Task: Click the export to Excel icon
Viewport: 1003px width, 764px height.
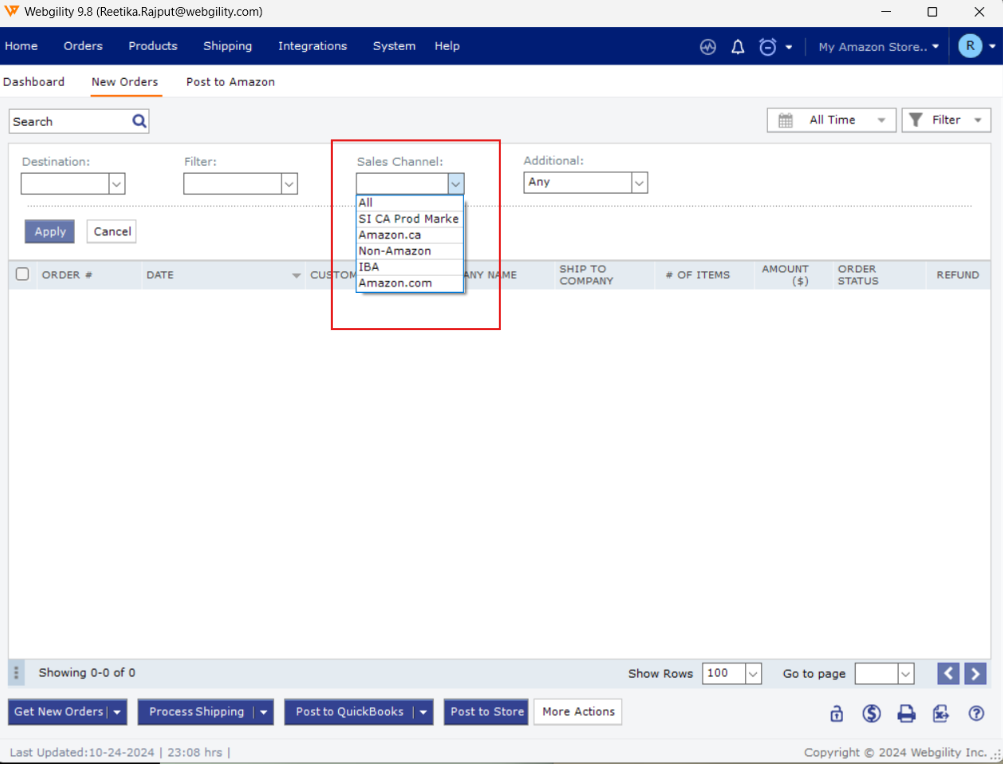Action: coord(940,713)
